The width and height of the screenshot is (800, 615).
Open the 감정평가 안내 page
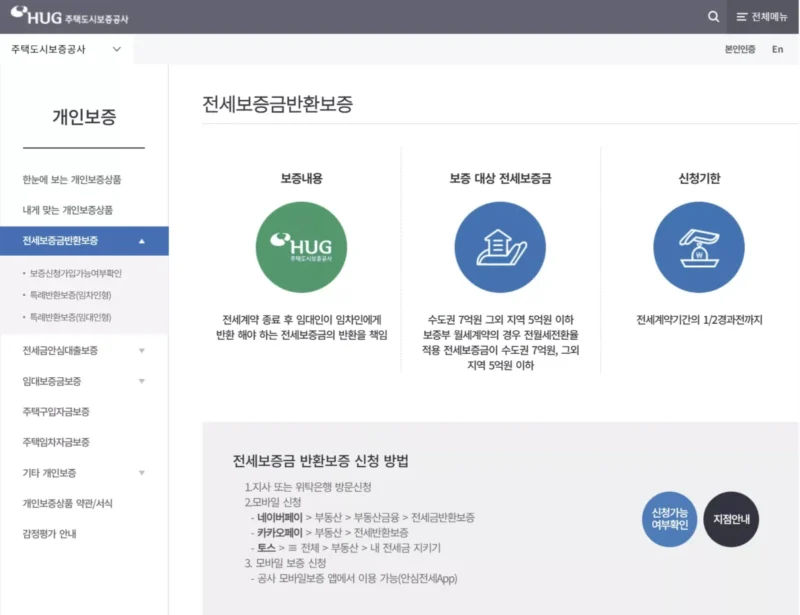point(48,533)
